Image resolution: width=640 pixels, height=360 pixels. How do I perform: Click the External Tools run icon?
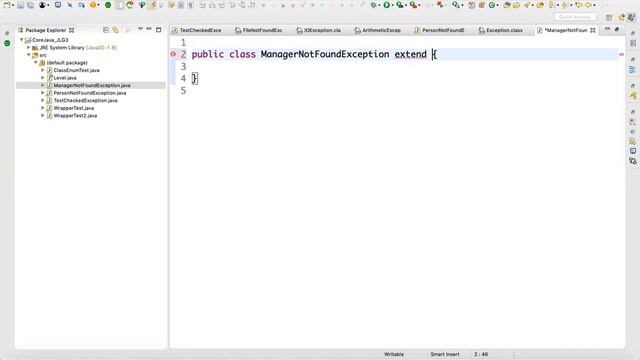click(x=413, y=5)
